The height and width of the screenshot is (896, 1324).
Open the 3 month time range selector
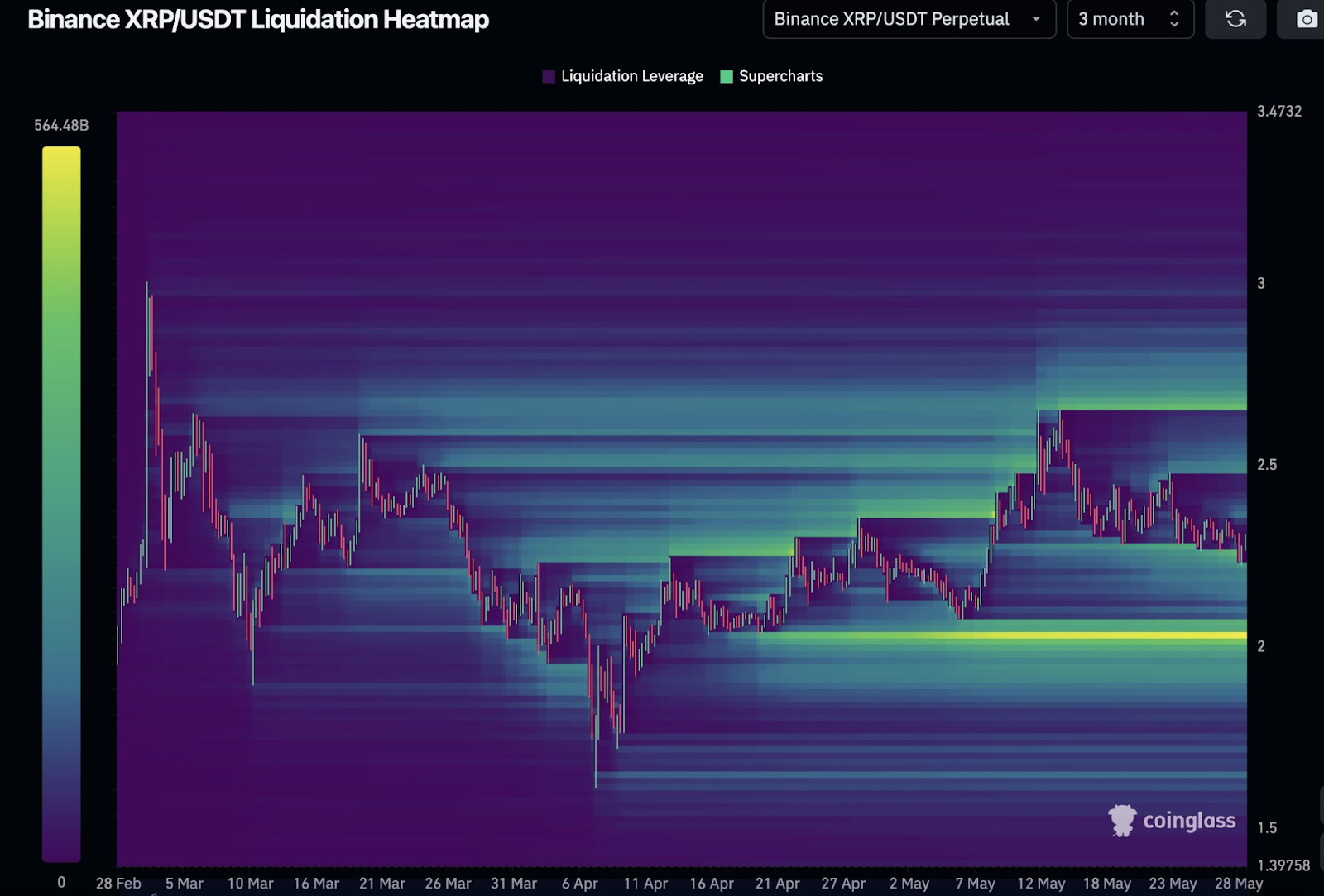tap(1130, 19)
